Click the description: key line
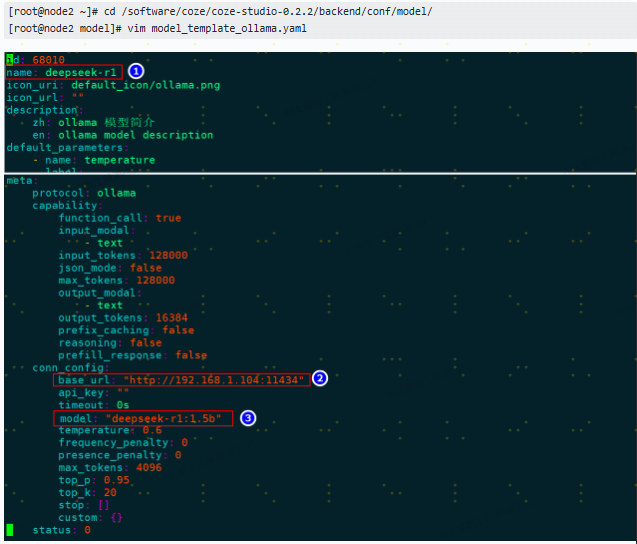 45,110
